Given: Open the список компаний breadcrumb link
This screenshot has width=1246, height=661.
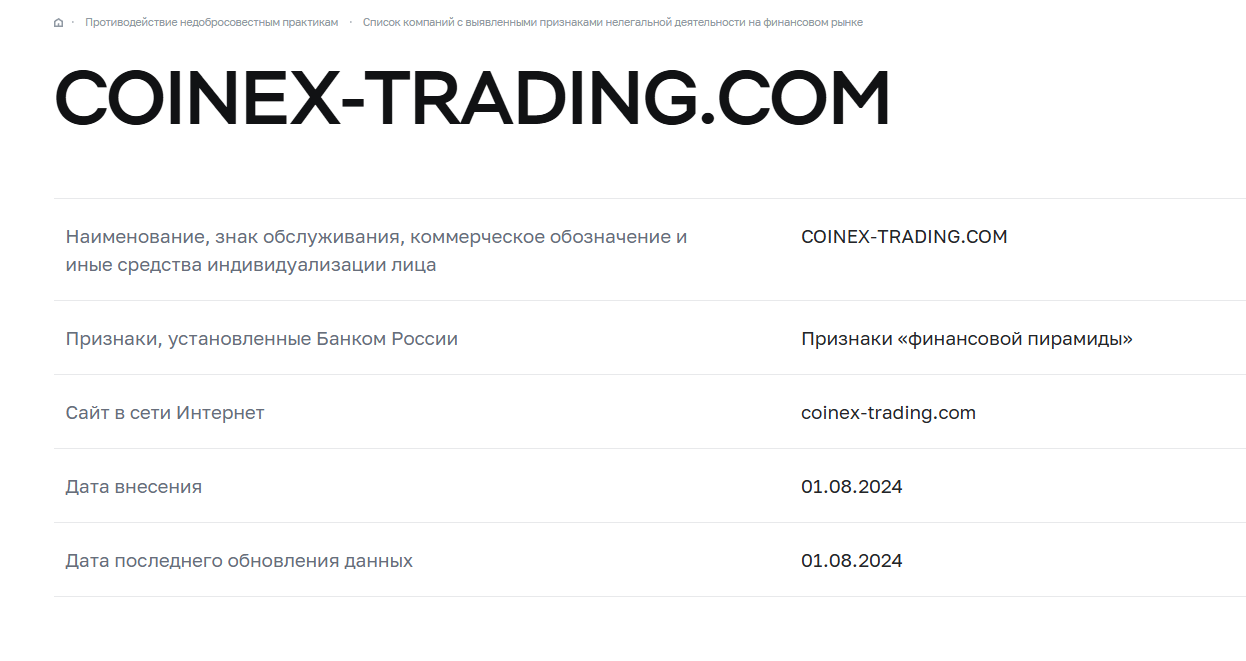Looking at the screenshot, I should (x=613, y=22).
